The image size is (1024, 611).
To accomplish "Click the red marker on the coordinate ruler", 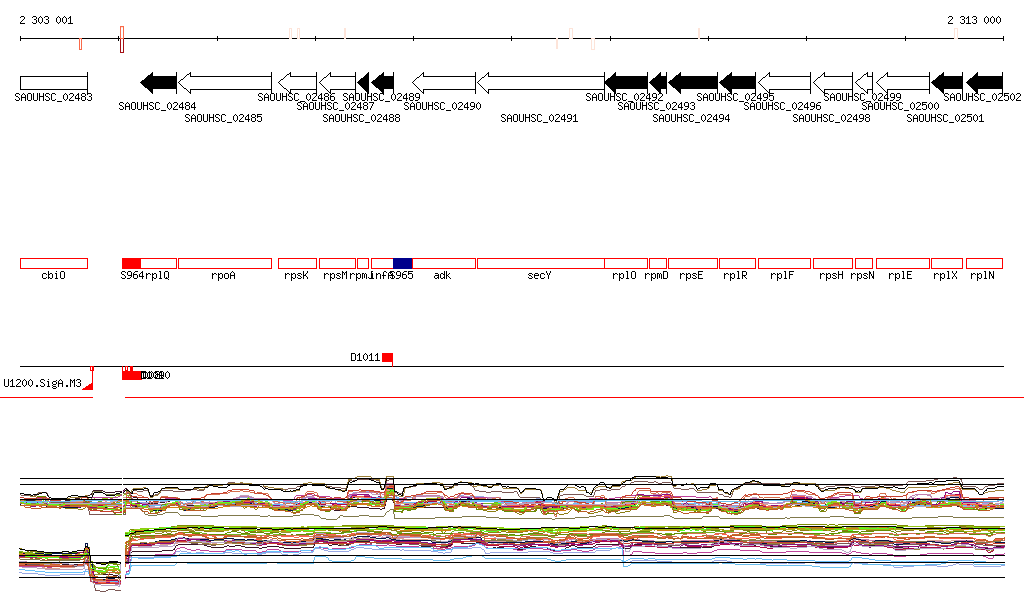I will pos(121,40).
